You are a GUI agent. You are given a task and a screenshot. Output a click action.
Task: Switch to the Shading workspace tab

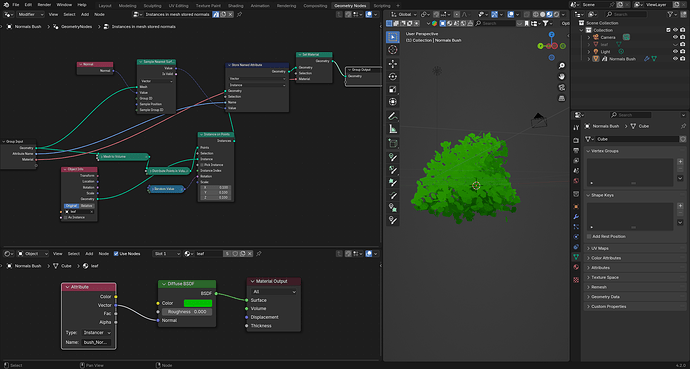235,6
